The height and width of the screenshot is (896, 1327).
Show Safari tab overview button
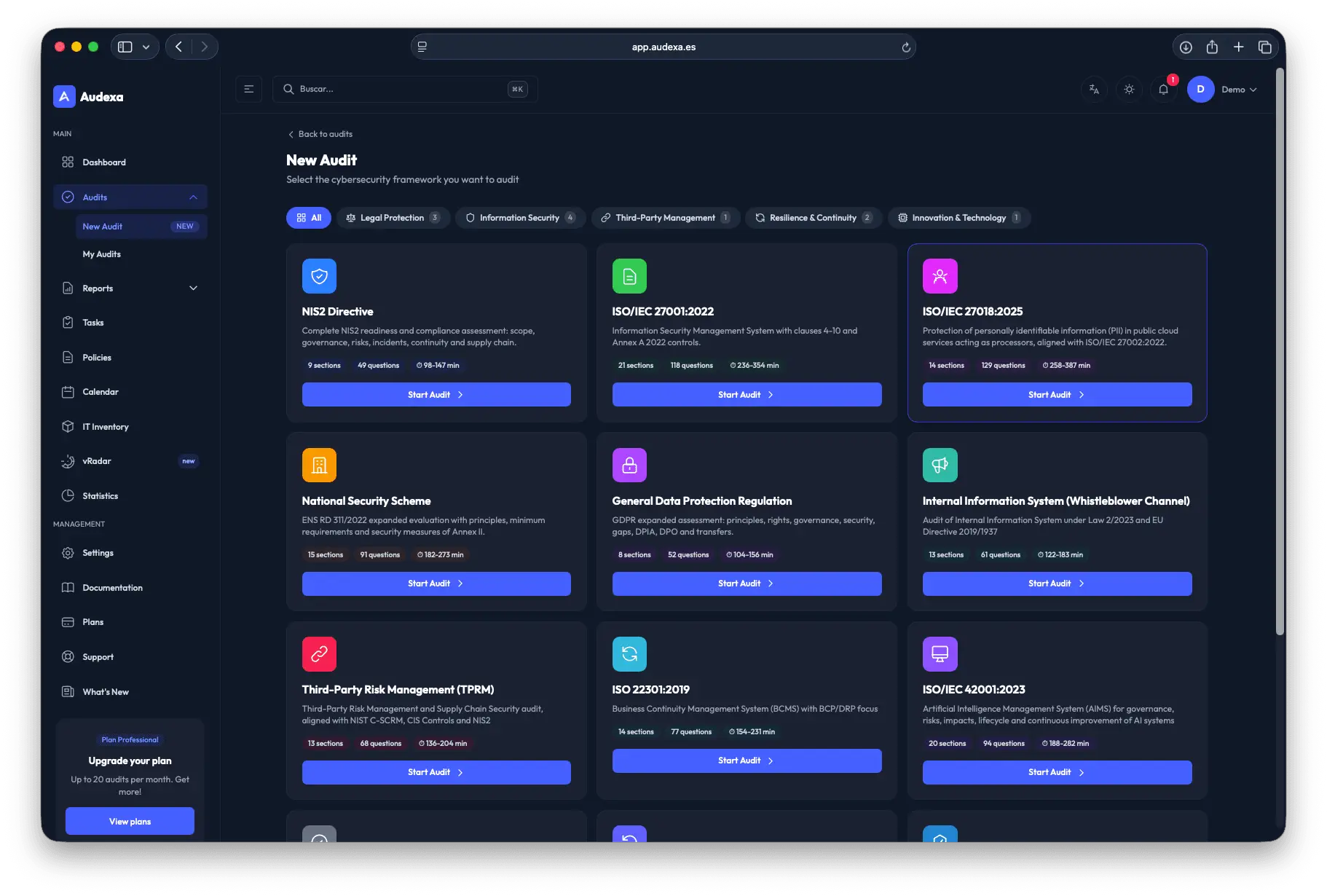[1264, 47]
